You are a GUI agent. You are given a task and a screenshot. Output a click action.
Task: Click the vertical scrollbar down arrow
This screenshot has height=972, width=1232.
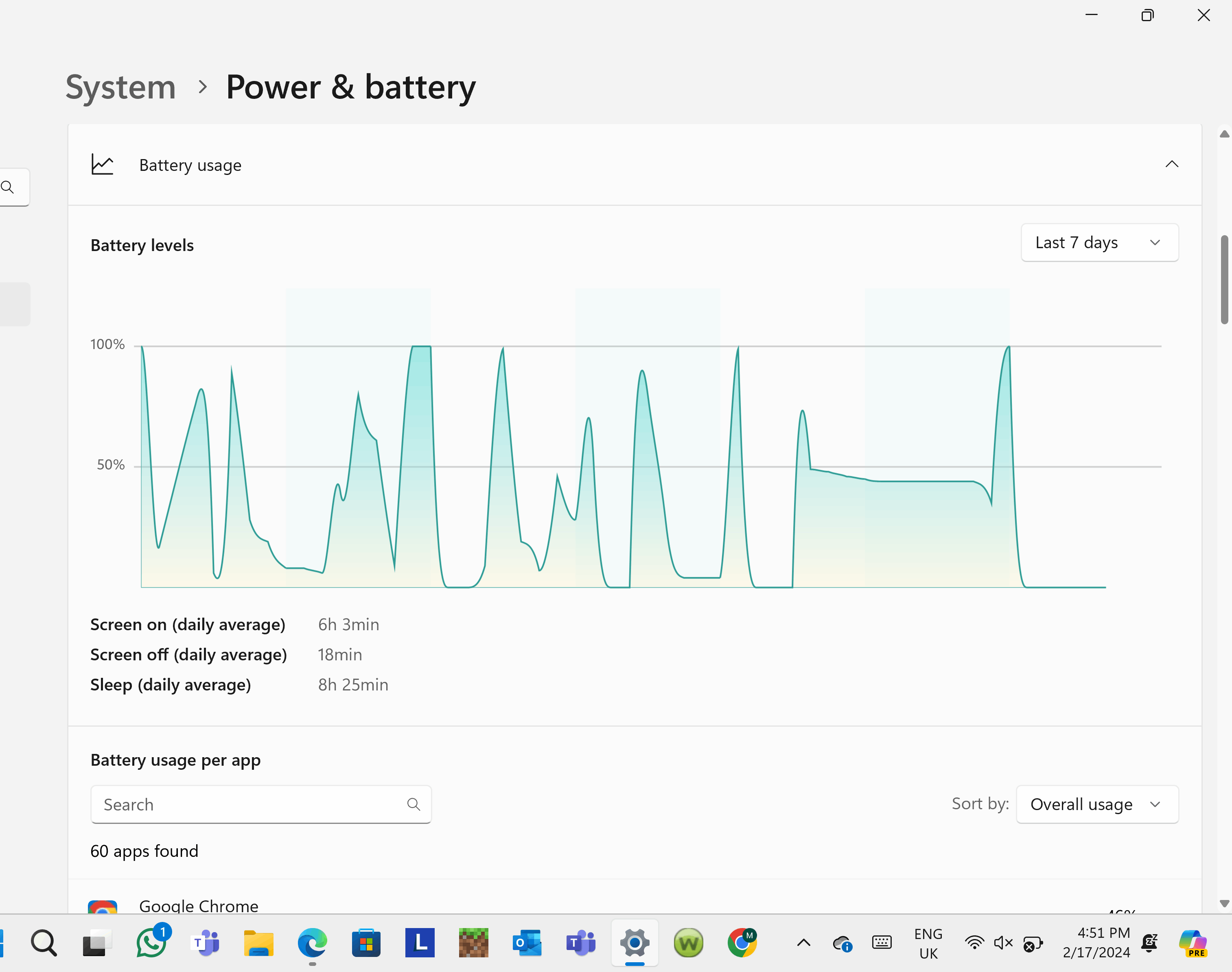(x=1224, y=903)
